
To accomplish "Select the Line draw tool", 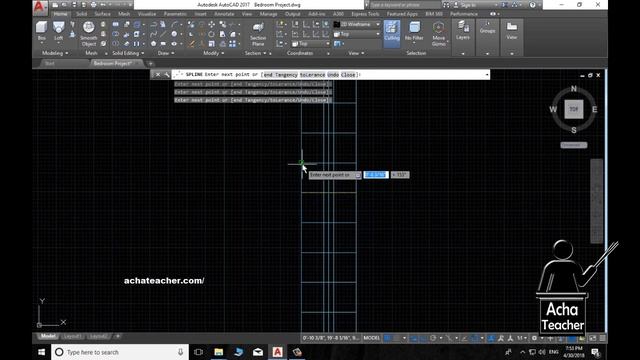I will tap(163, 34).
